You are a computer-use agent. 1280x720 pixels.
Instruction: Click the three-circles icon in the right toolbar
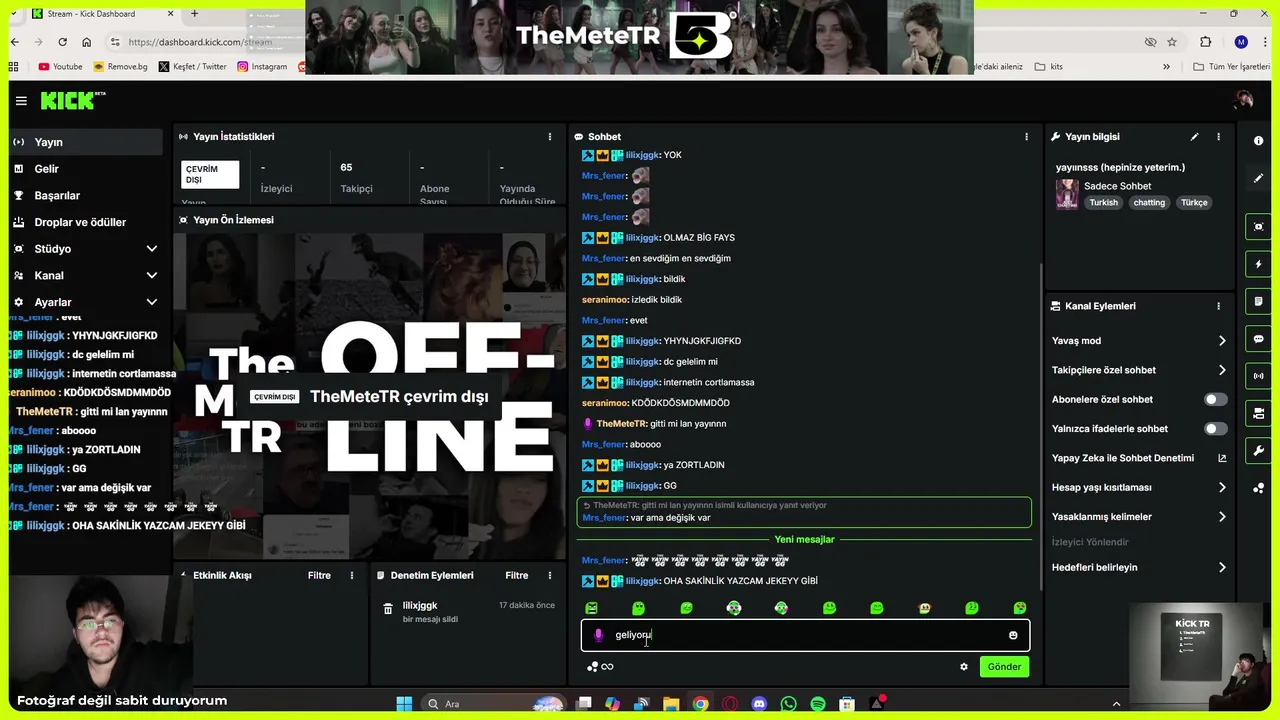[1258, 488]
